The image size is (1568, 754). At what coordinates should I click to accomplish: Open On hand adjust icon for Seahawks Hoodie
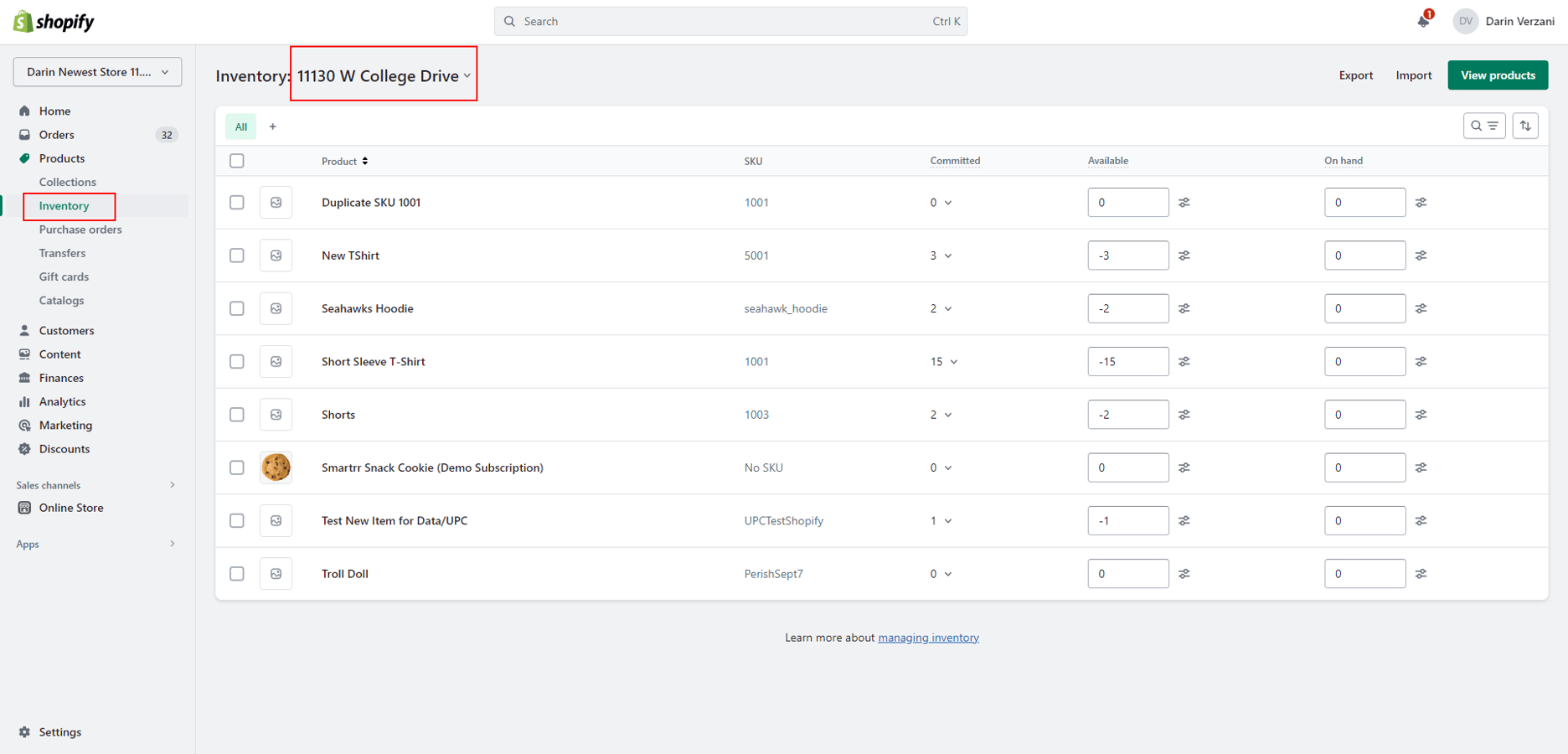[1421, 308]
